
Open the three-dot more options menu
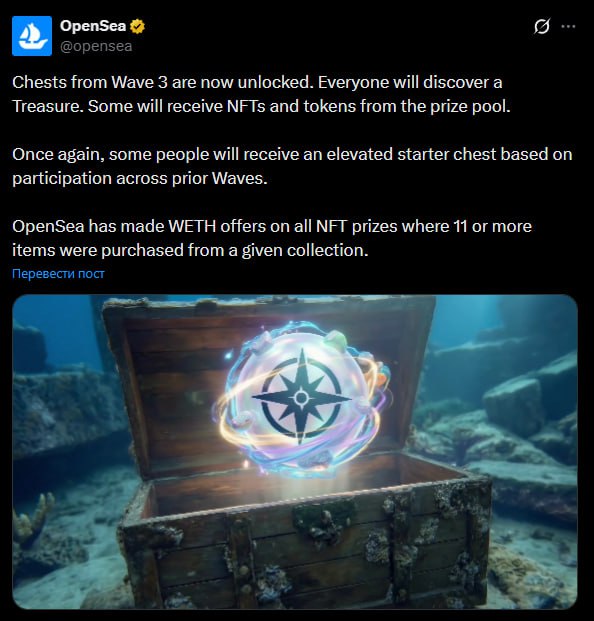click(x=568, y=27)
